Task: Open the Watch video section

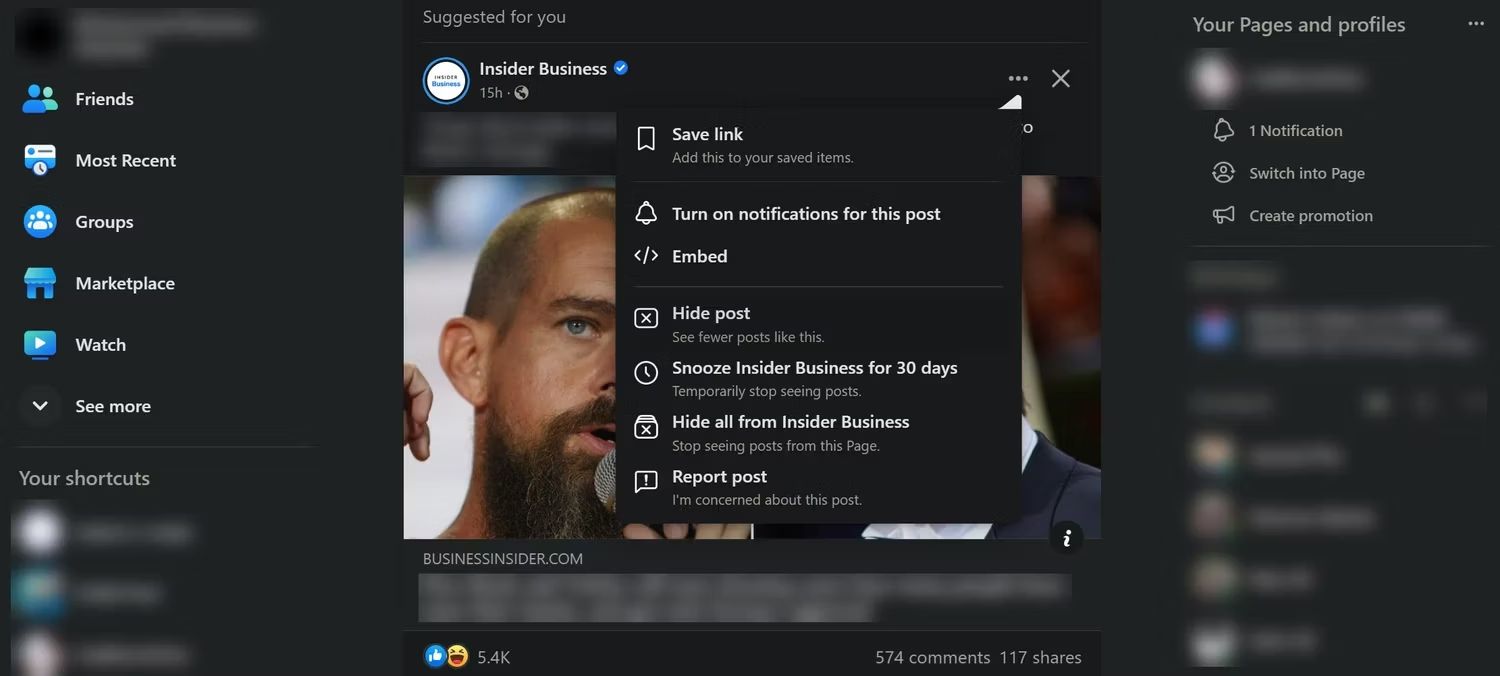Action: click(100, 344)
